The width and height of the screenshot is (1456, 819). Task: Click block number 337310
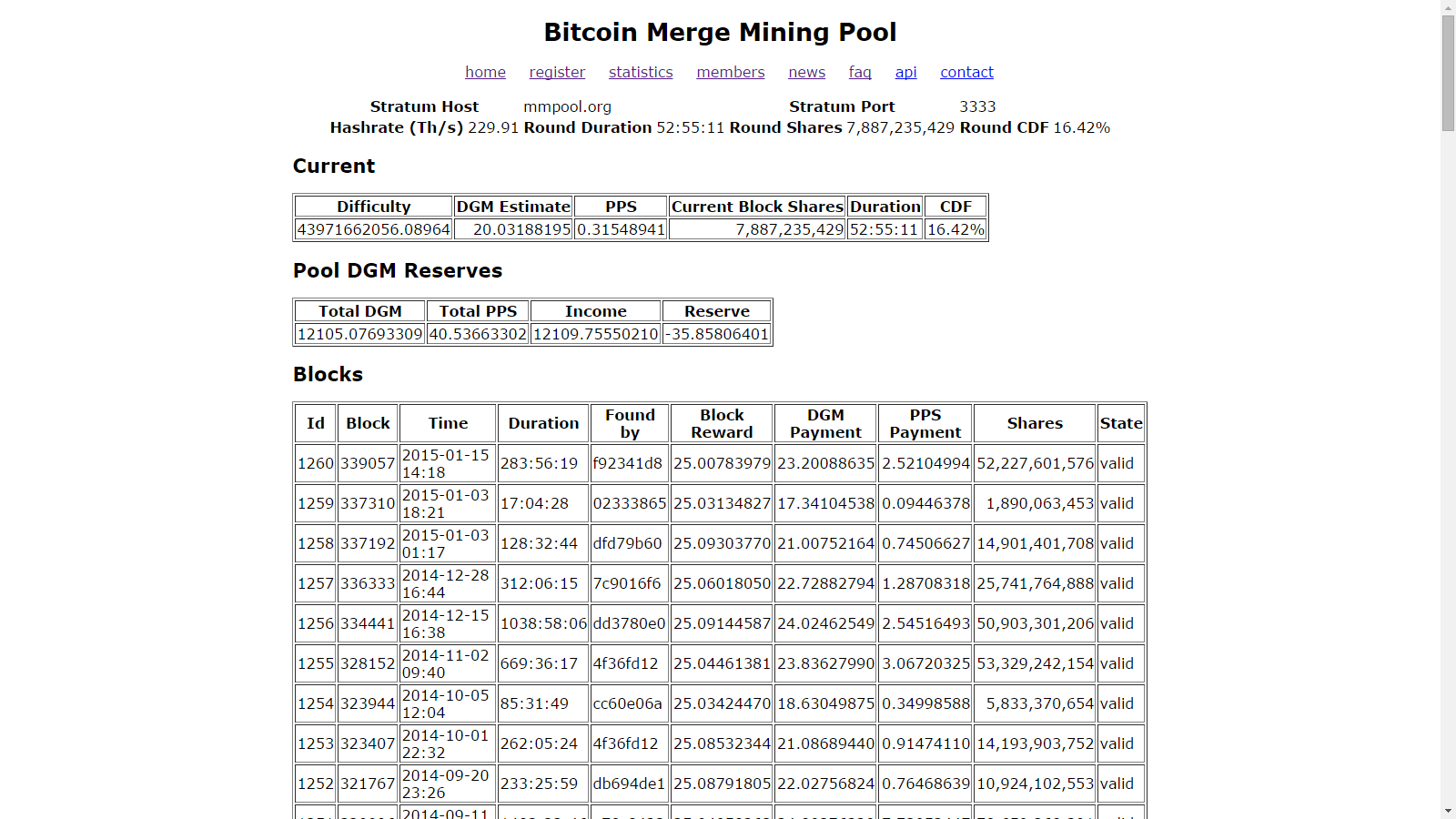point(368,503)
